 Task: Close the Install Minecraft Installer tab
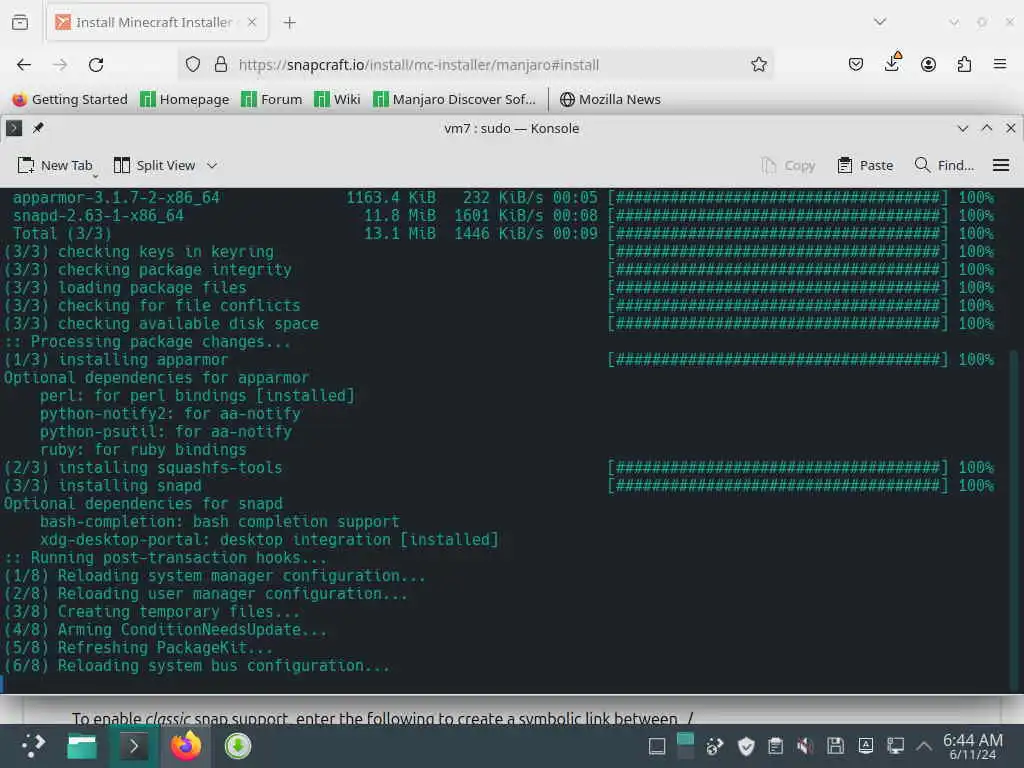(x=251, y=22)
